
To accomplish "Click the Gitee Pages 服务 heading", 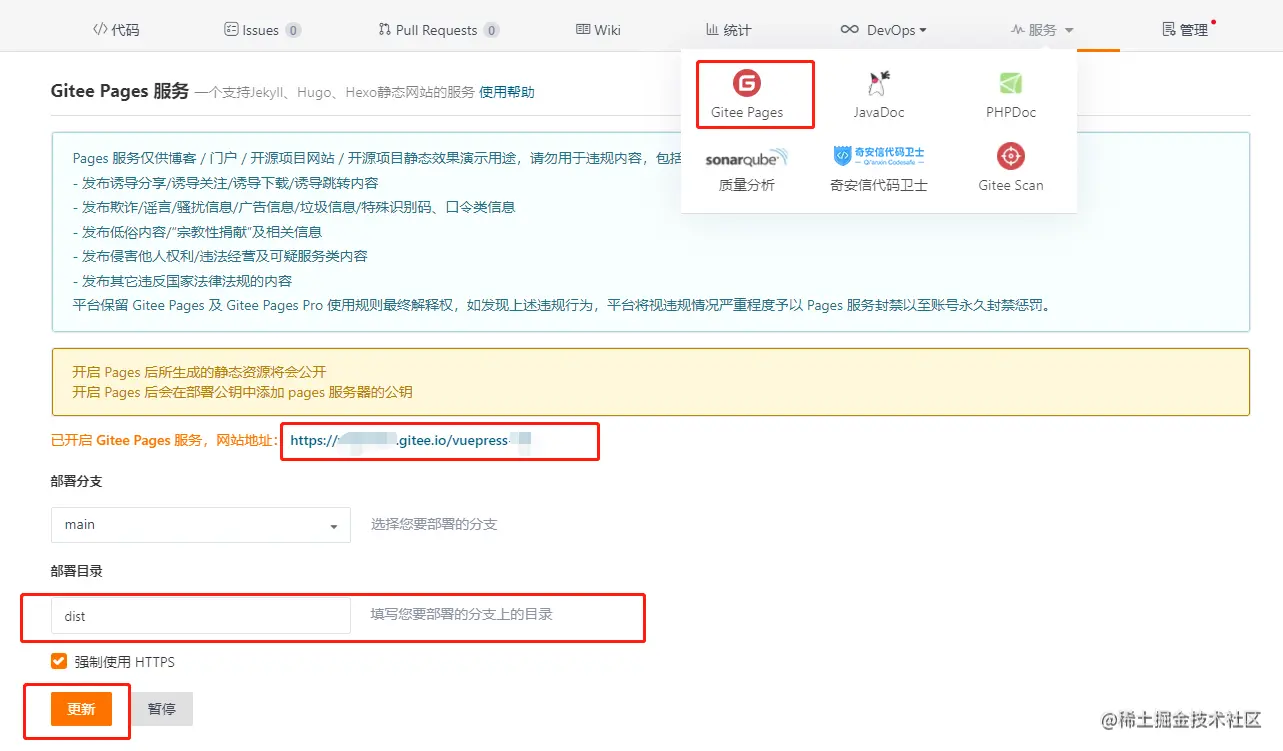I will click(119, 91).
